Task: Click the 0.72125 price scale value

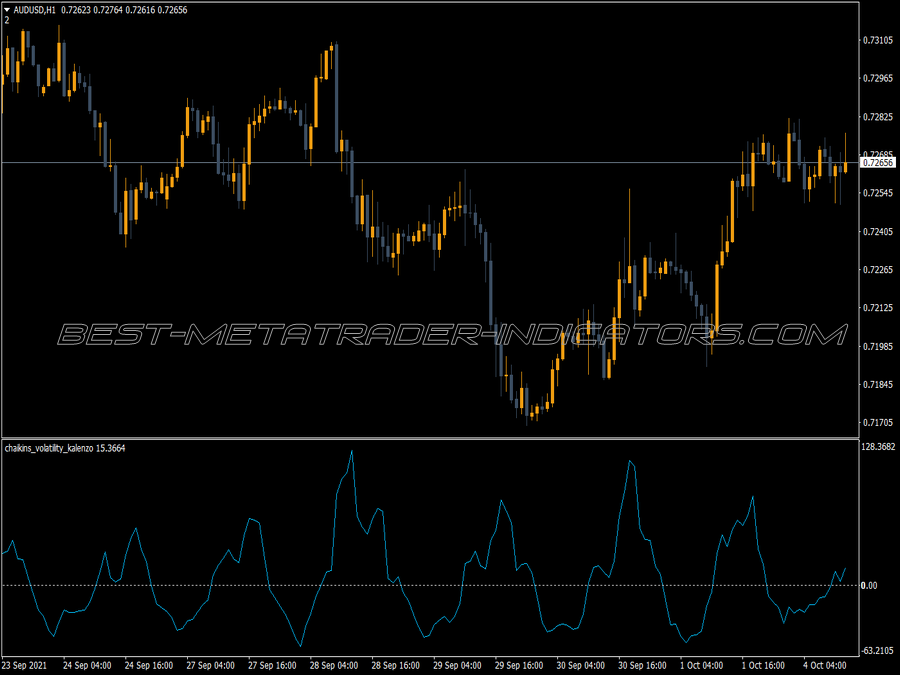Action: point(878,308)
